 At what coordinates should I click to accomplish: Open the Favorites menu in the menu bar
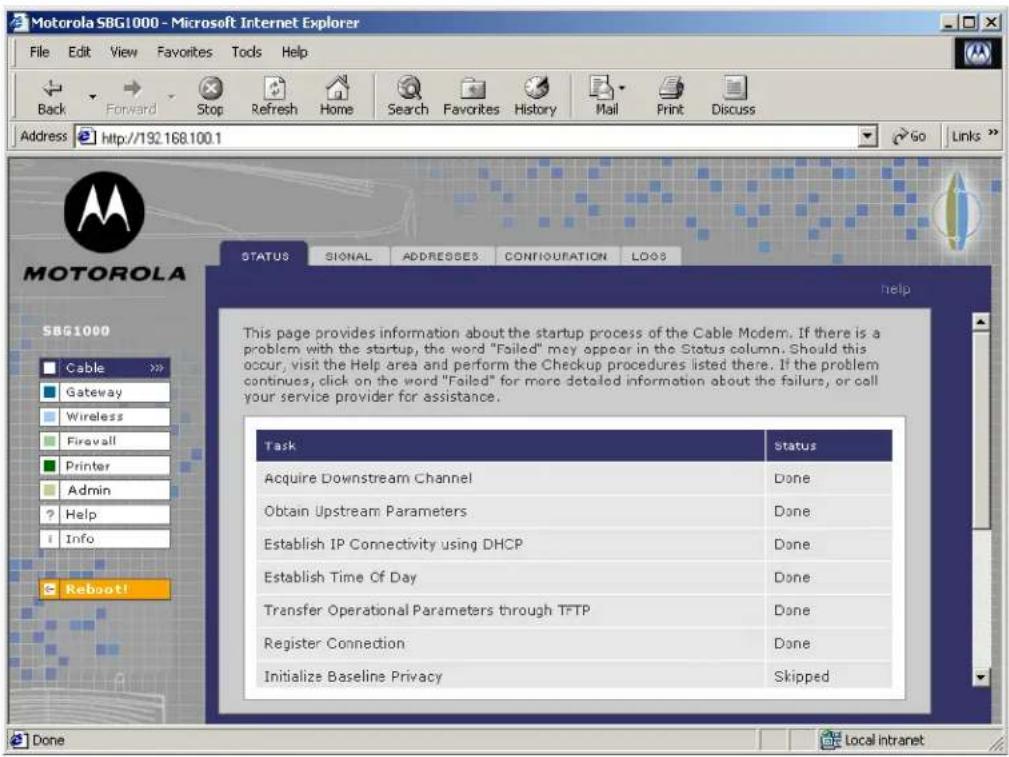click(185, 52)
